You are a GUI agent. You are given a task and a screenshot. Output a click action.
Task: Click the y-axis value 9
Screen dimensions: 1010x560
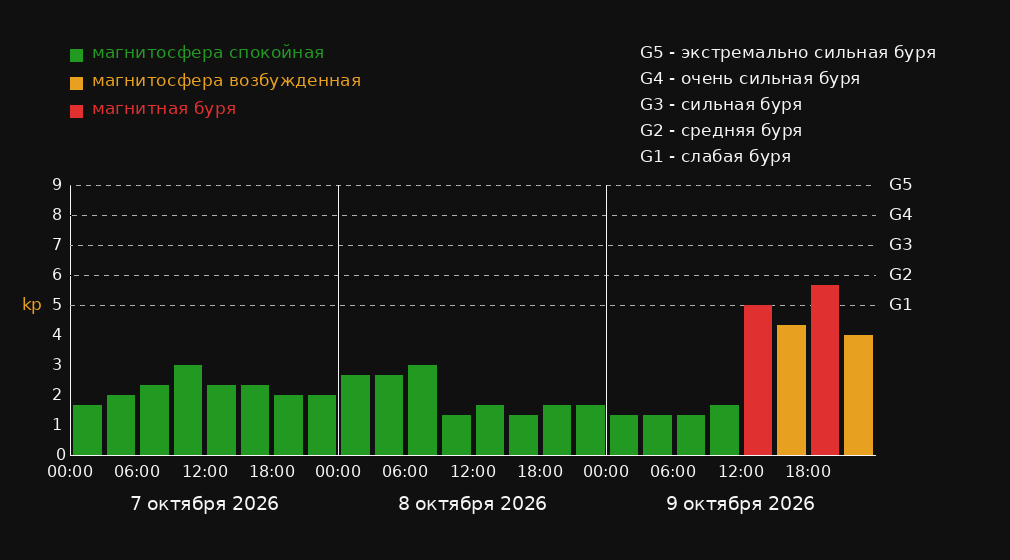(x=57, y=185)
